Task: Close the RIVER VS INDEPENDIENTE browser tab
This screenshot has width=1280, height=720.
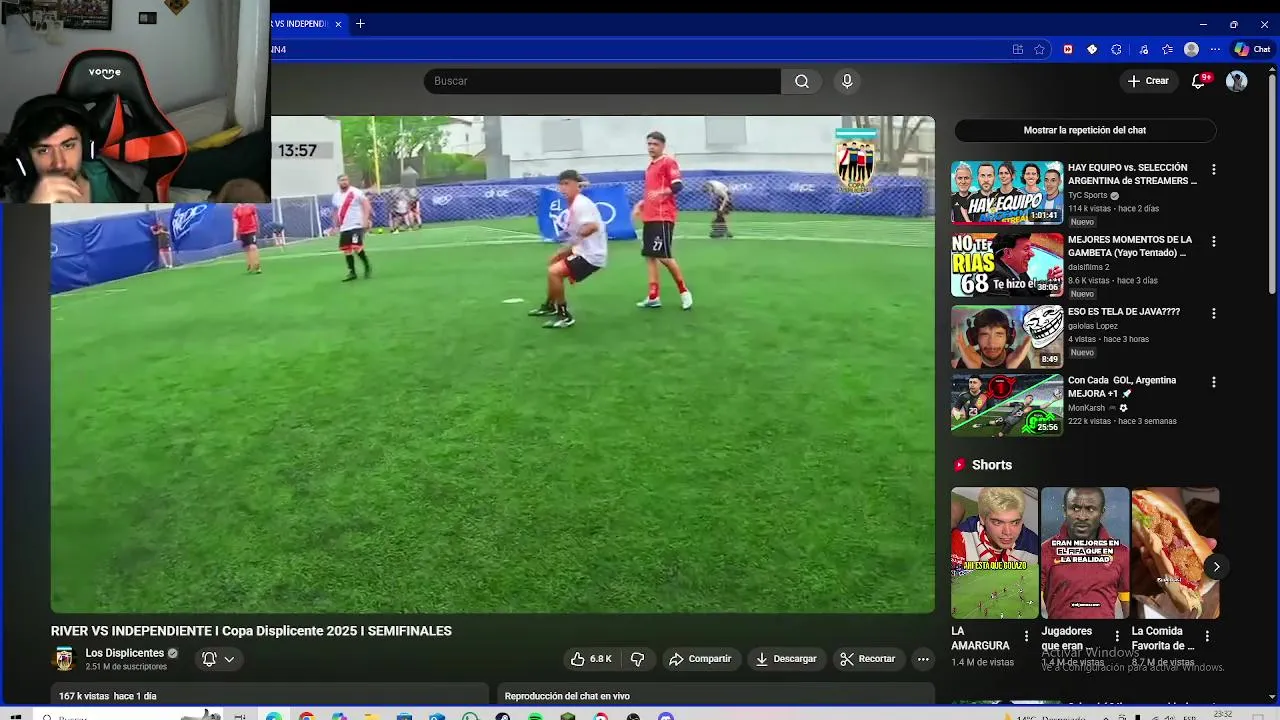Action: [x=338, y=24]
